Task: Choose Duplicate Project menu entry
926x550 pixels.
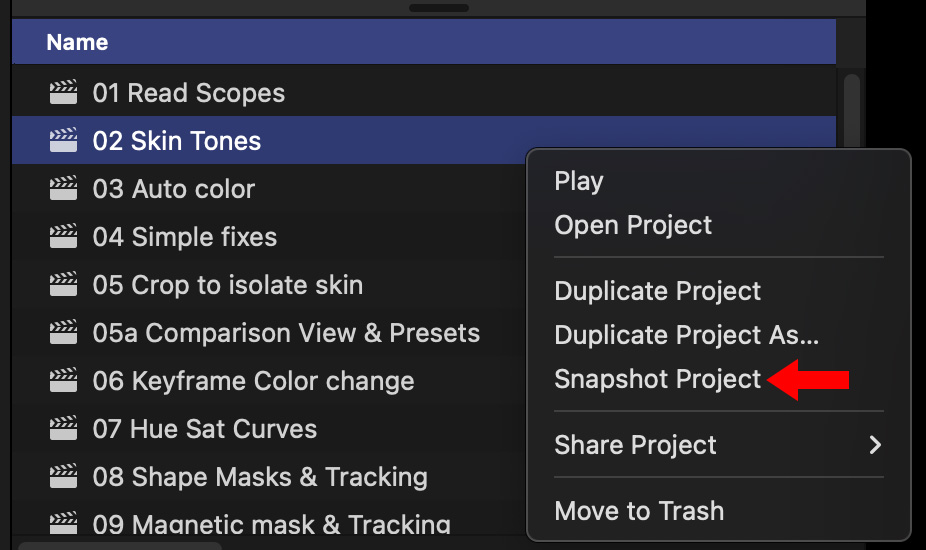Action: point(657,291)
